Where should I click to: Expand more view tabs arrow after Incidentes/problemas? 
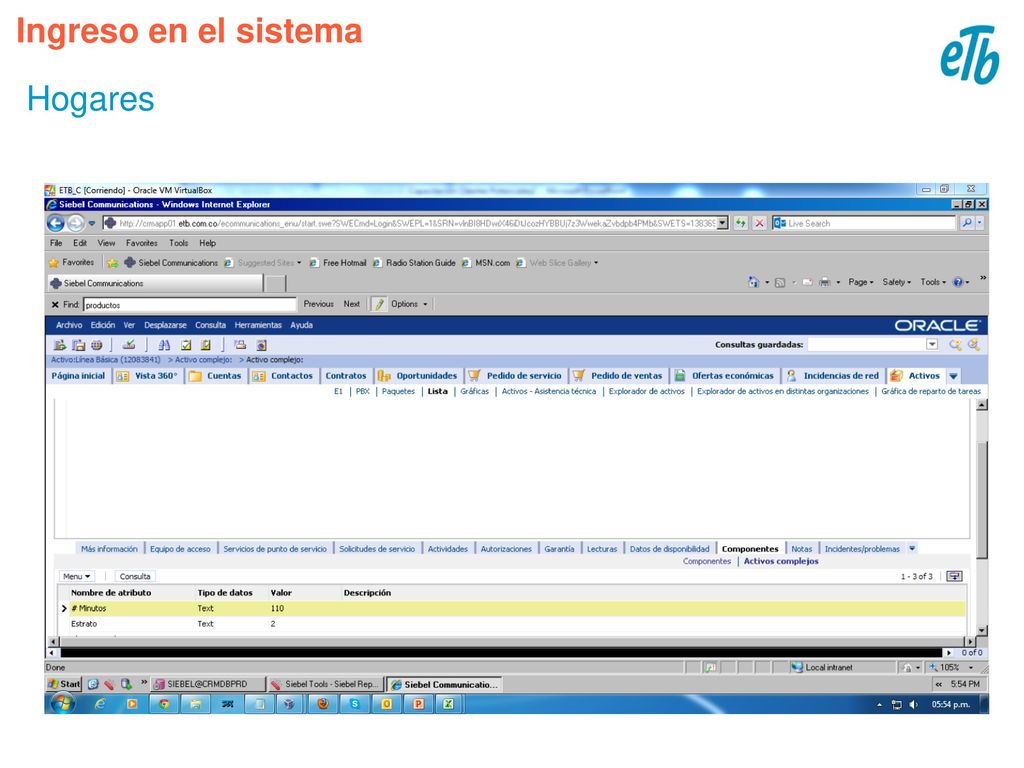(x=912, y=549)
